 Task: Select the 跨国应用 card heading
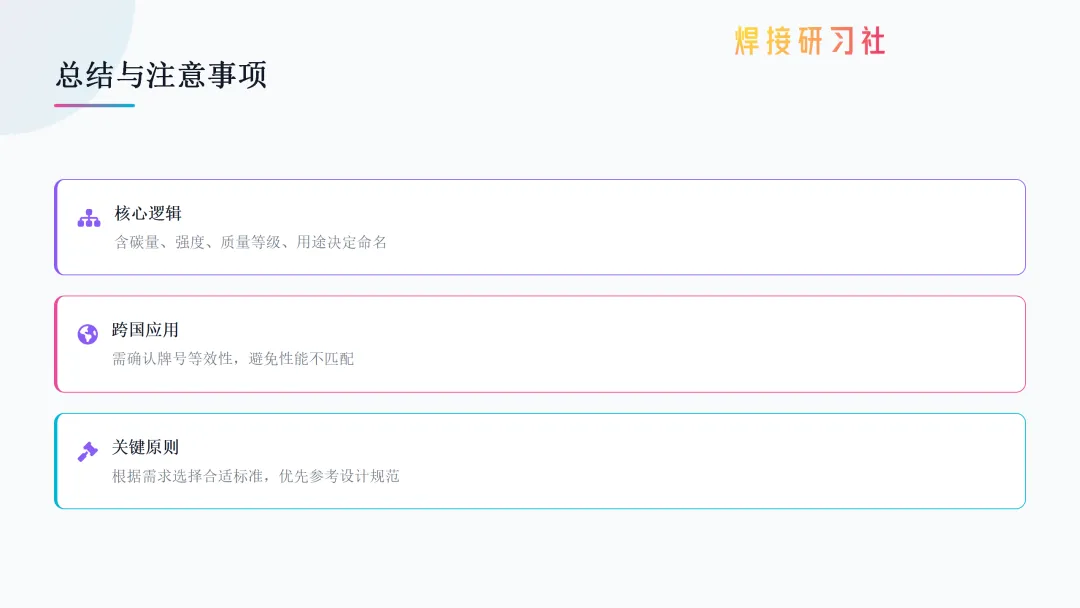click(145, 330)
